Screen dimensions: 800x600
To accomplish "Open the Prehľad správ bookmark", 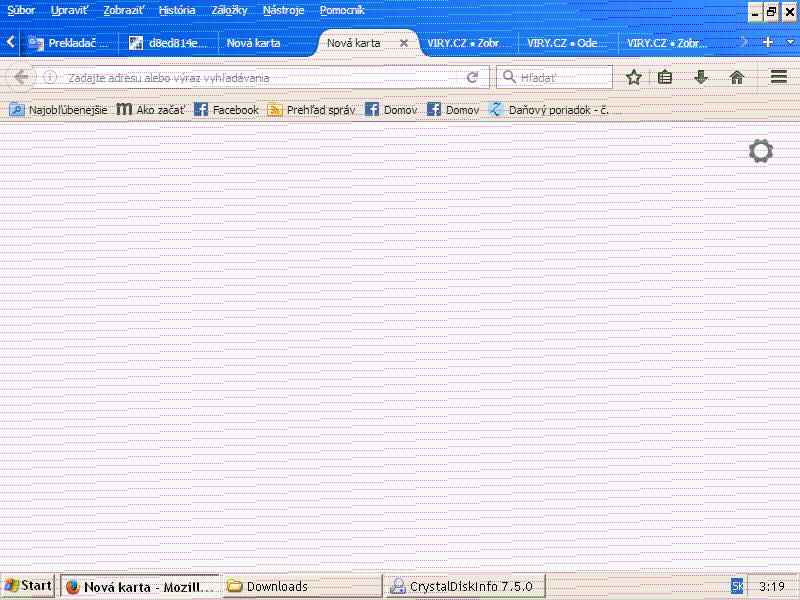I will point(311,110).
